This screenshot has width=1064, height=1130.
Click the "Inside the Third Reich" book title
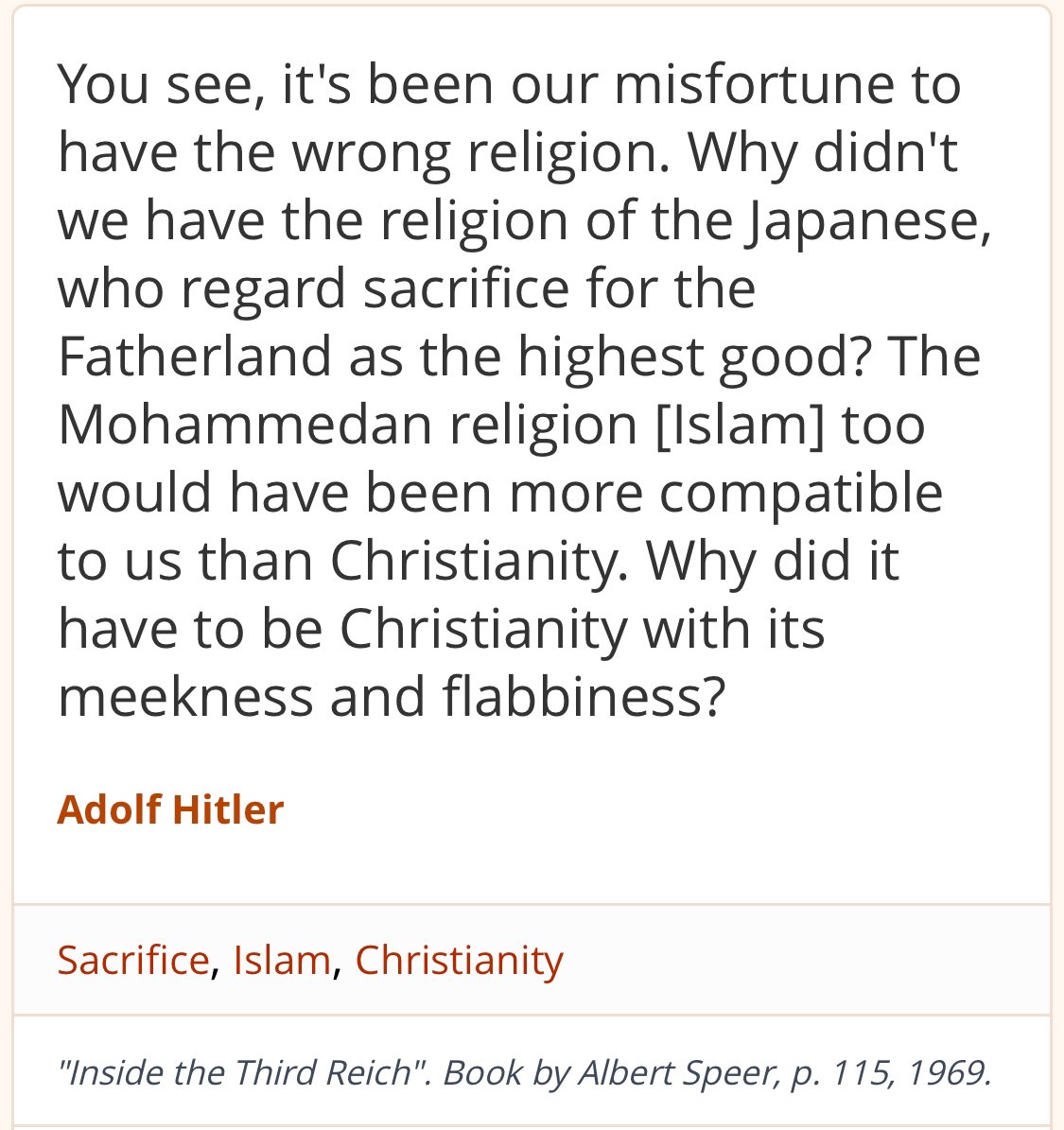tap(236, 1072)
